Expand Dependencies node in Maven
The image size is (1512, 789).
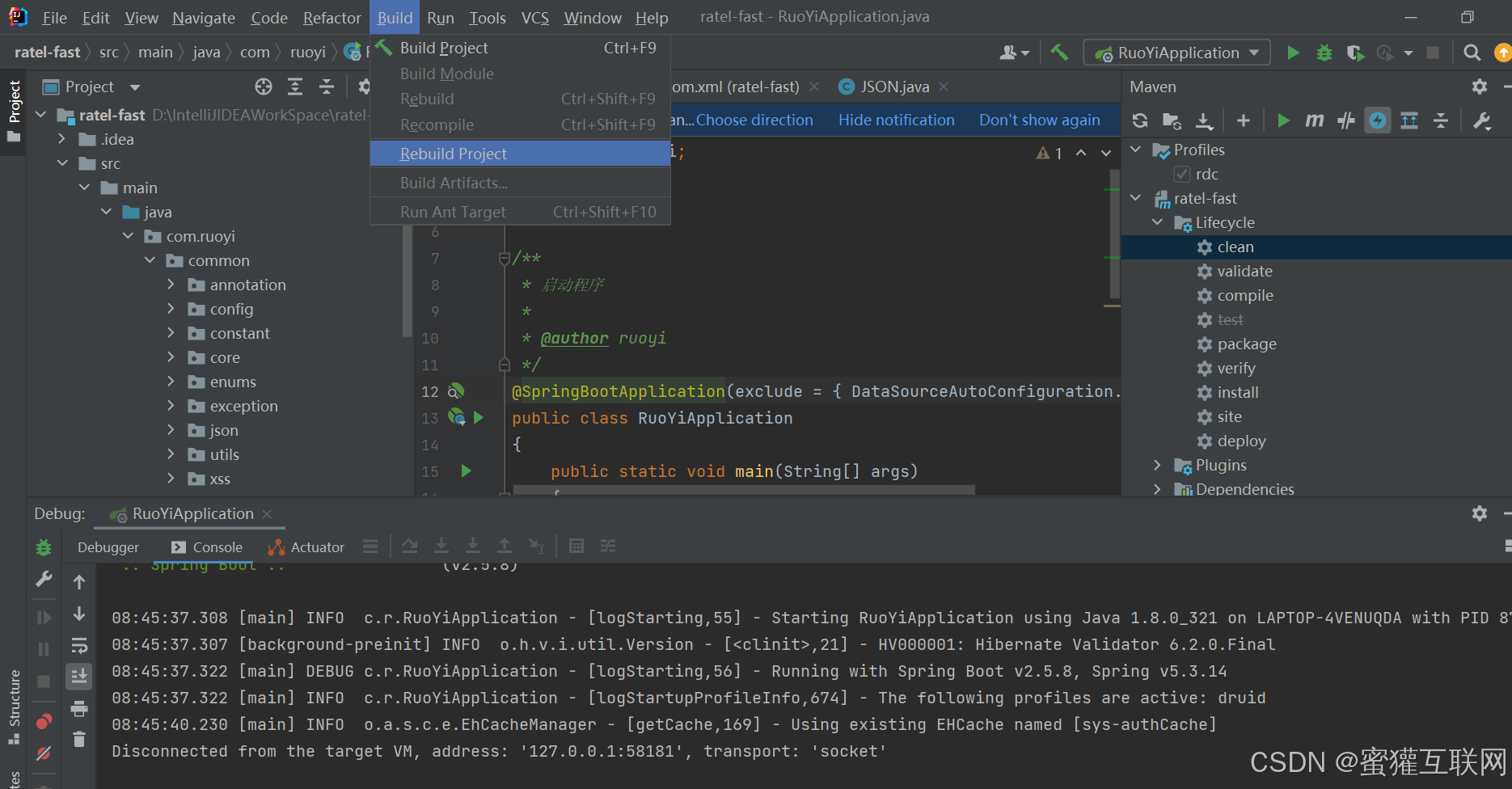tap(1158, 489)
